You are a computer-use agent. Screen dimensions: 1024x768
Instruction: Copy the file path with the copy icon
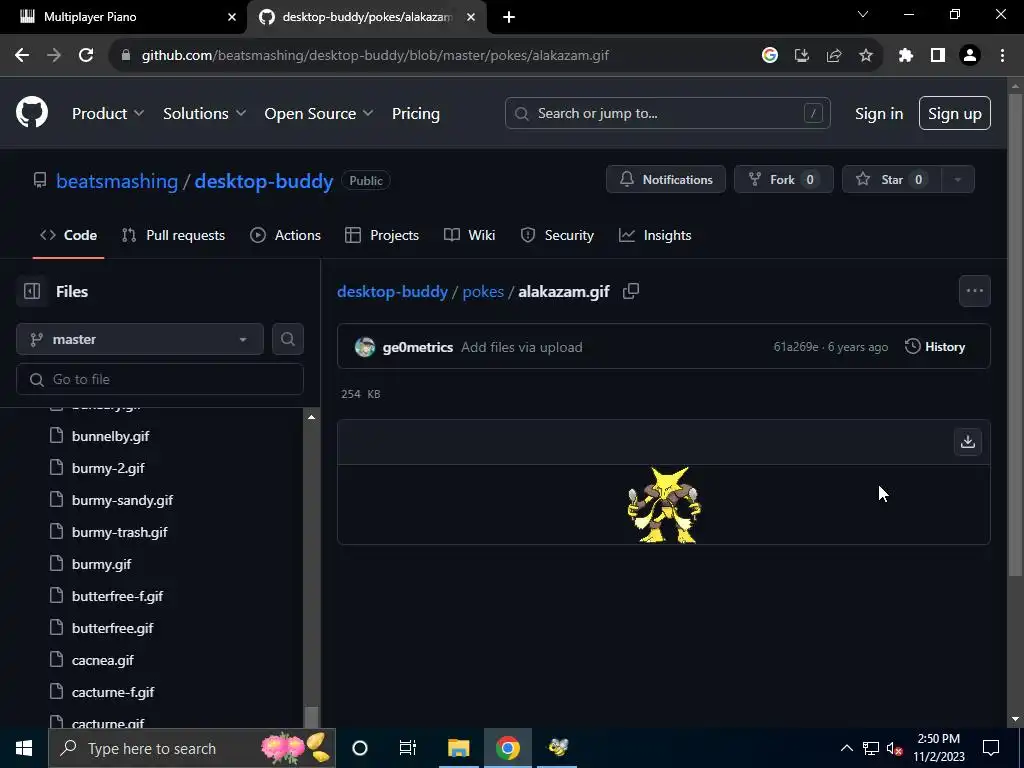(x=630, y=291)
